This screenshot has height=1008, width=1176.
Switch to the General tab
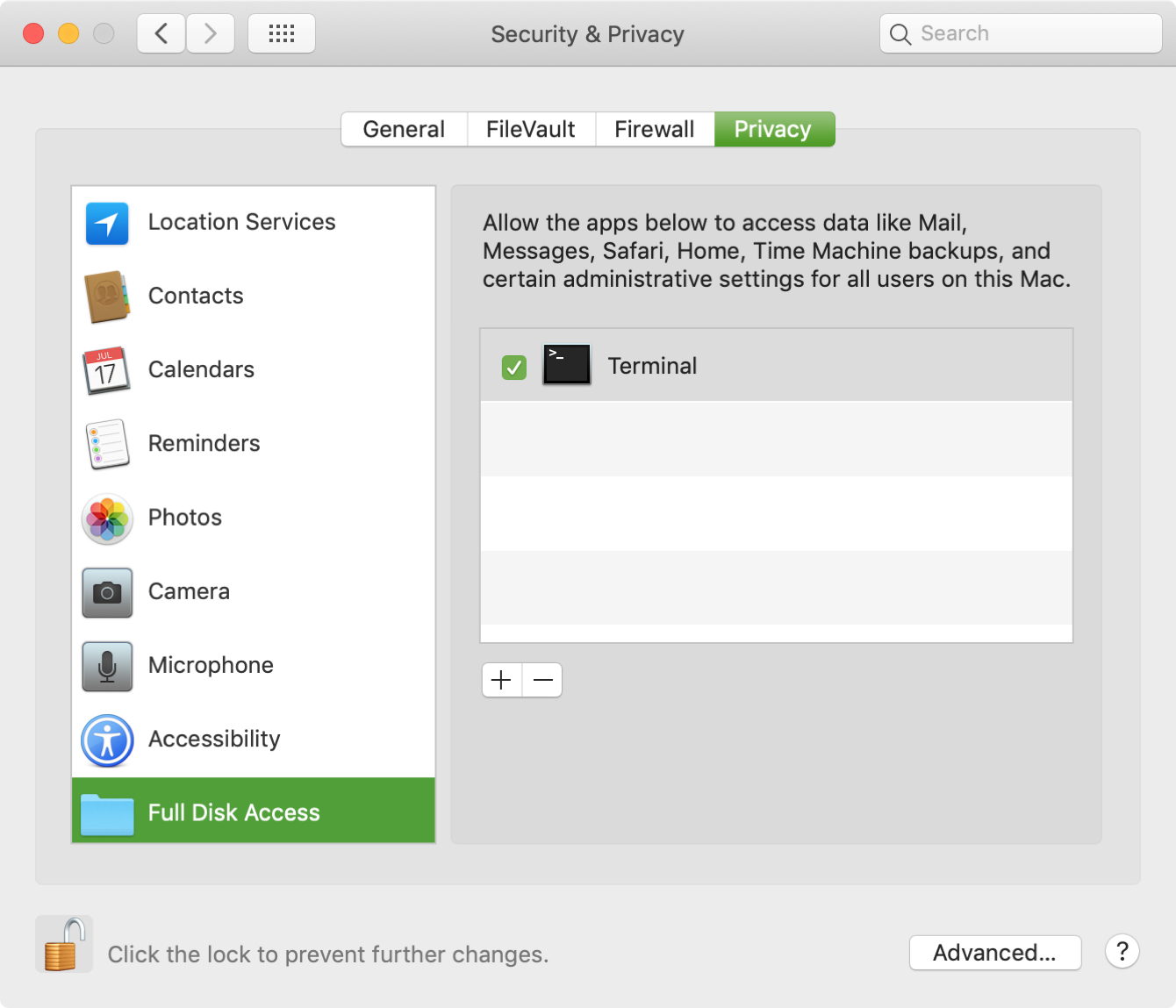404,129
